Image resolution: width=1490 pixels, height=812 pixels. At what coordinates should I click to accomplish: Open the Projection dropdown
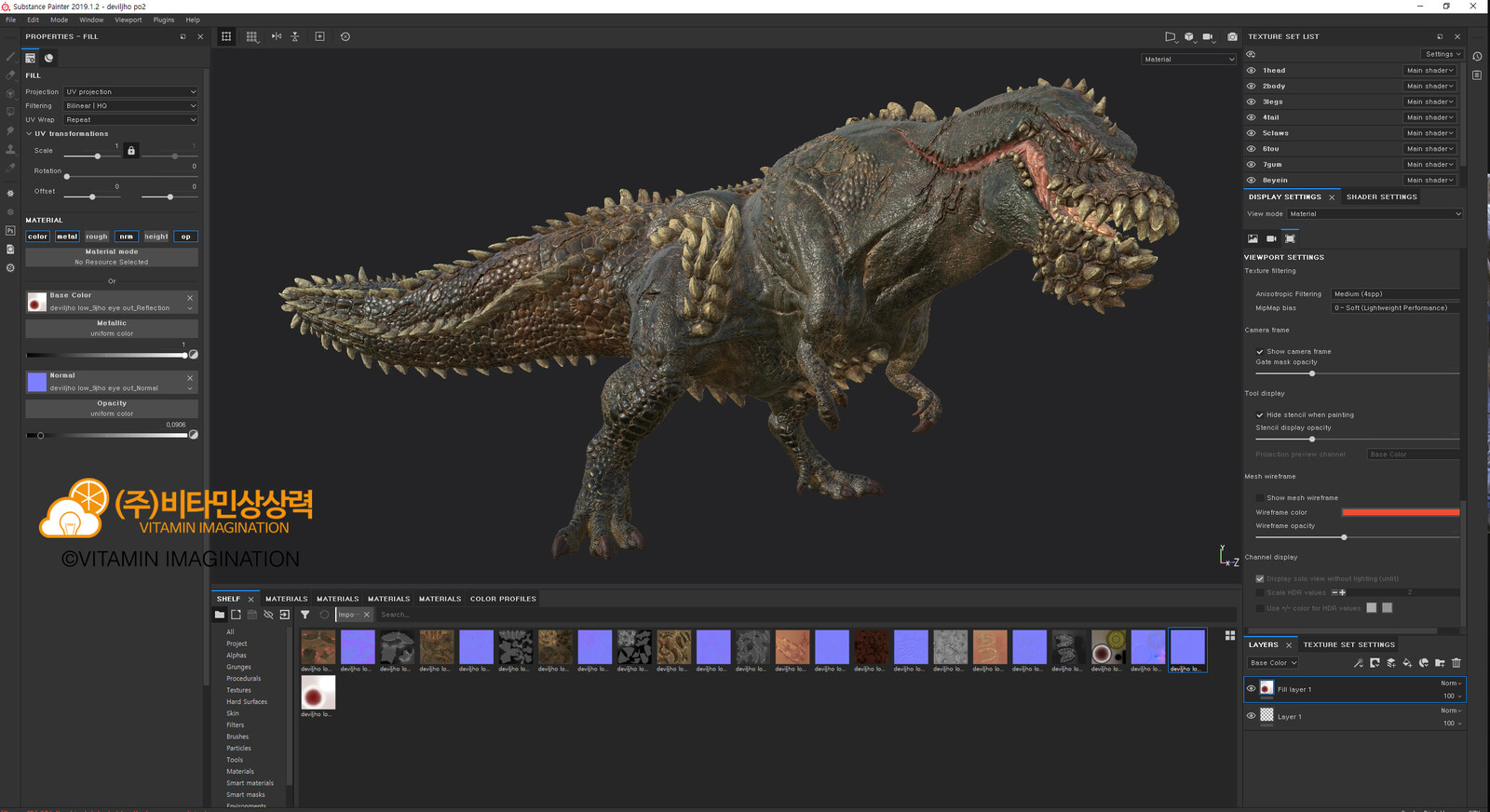pyautogui.click(x=130, y=92)
